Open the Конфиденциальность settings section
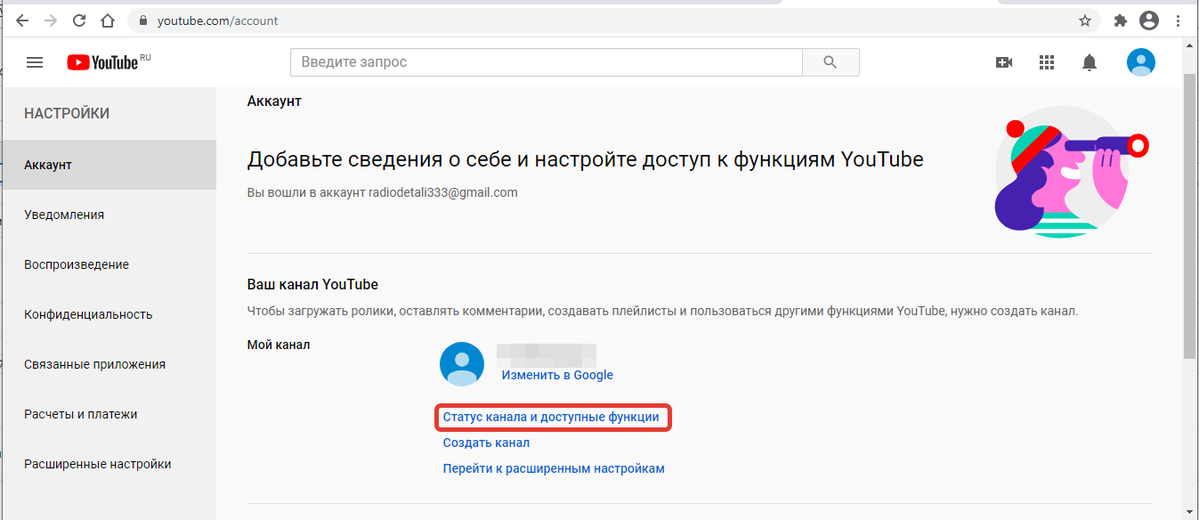 coord(109,314)
